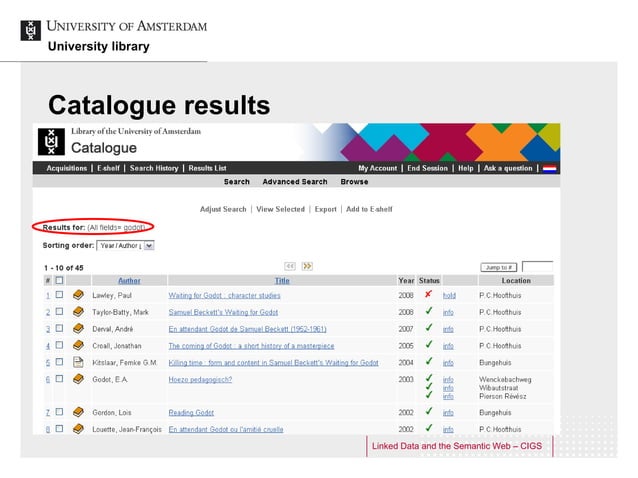This screenshot has height=478, width=638.
Task: Open the Search History menu
Action: 154,168
